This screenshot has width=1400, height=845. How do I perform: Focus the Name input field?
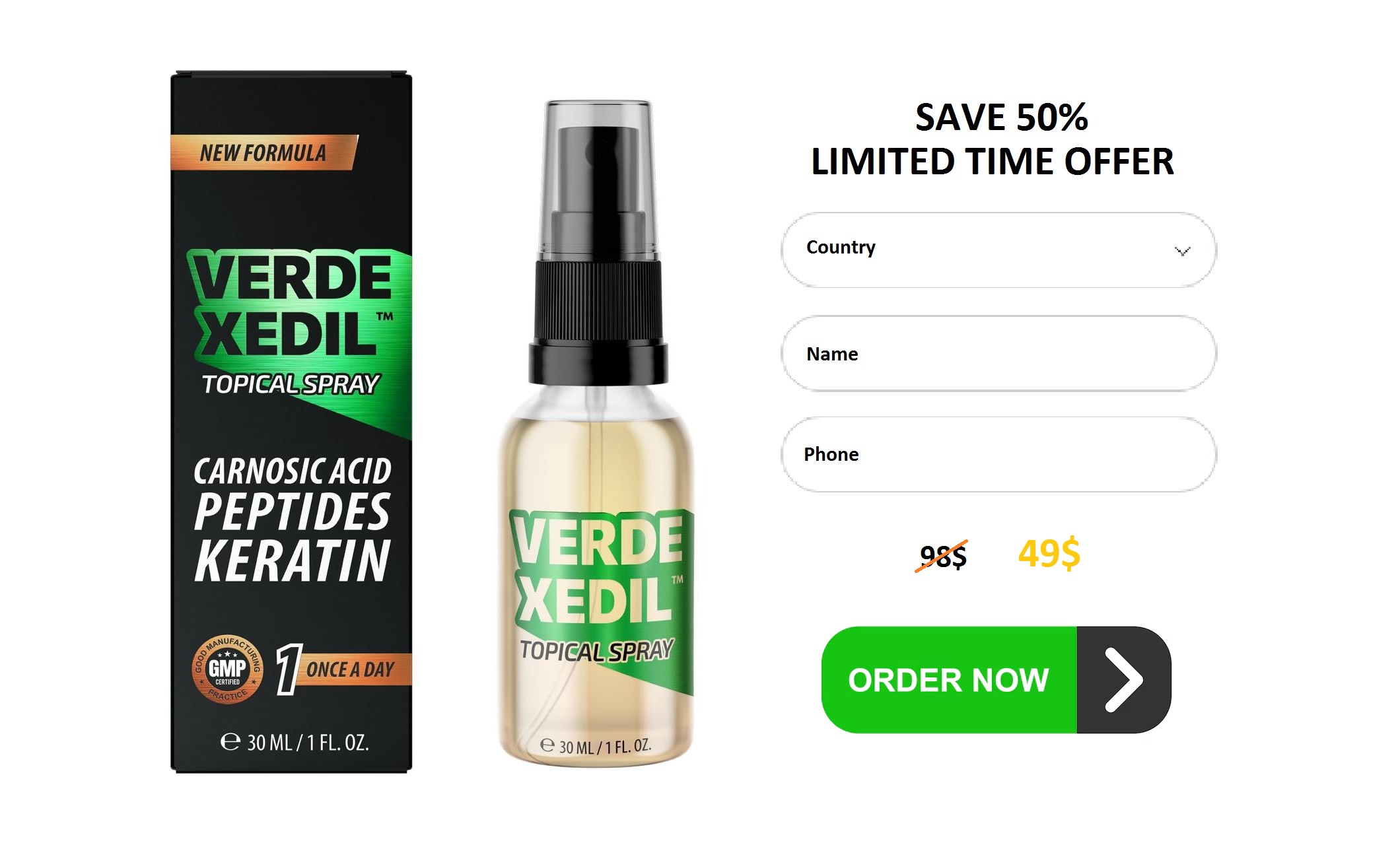click(x=998, y=353)
